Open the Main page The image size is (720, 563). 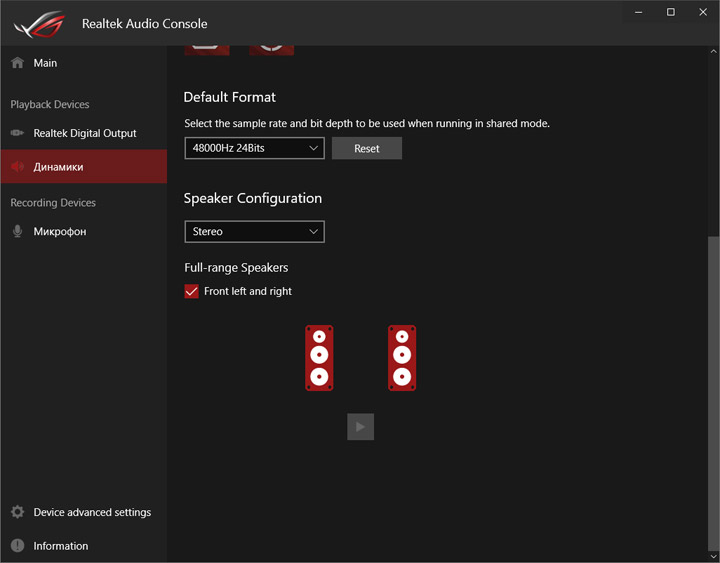(45, 63)
